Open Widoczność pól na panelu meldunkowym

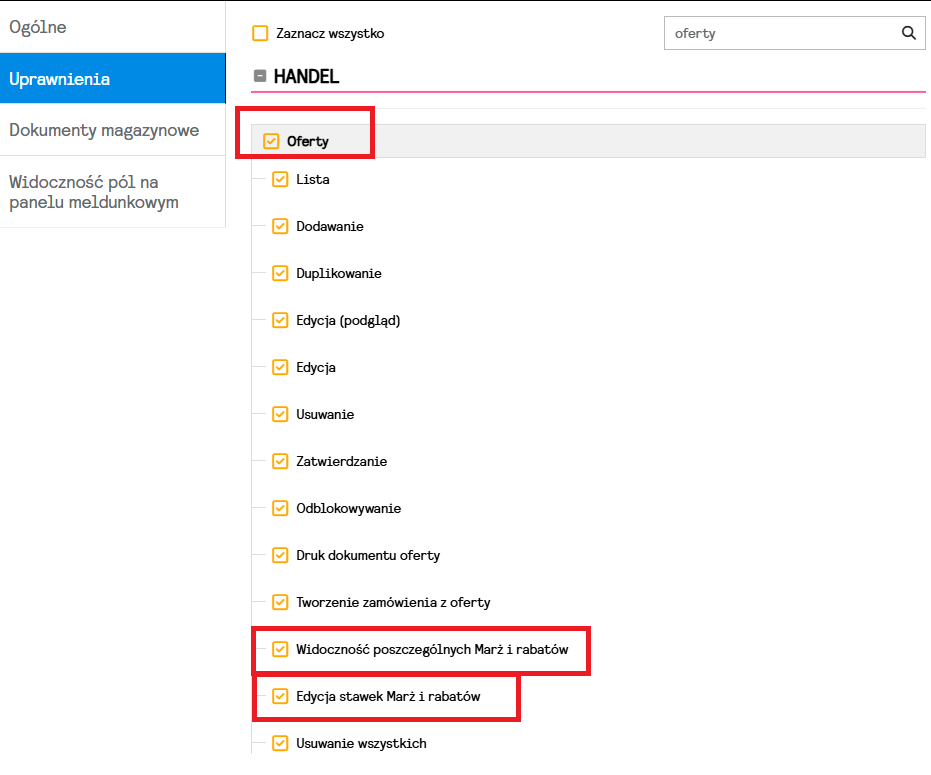click(112, 192)
